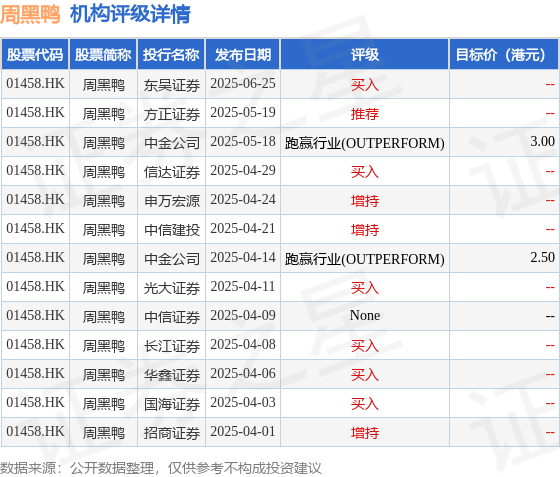The width and height of the screenshot is (560, 477).
Task: Select date 2025-04-29 for 信达证券
Action: click(243, 171)
